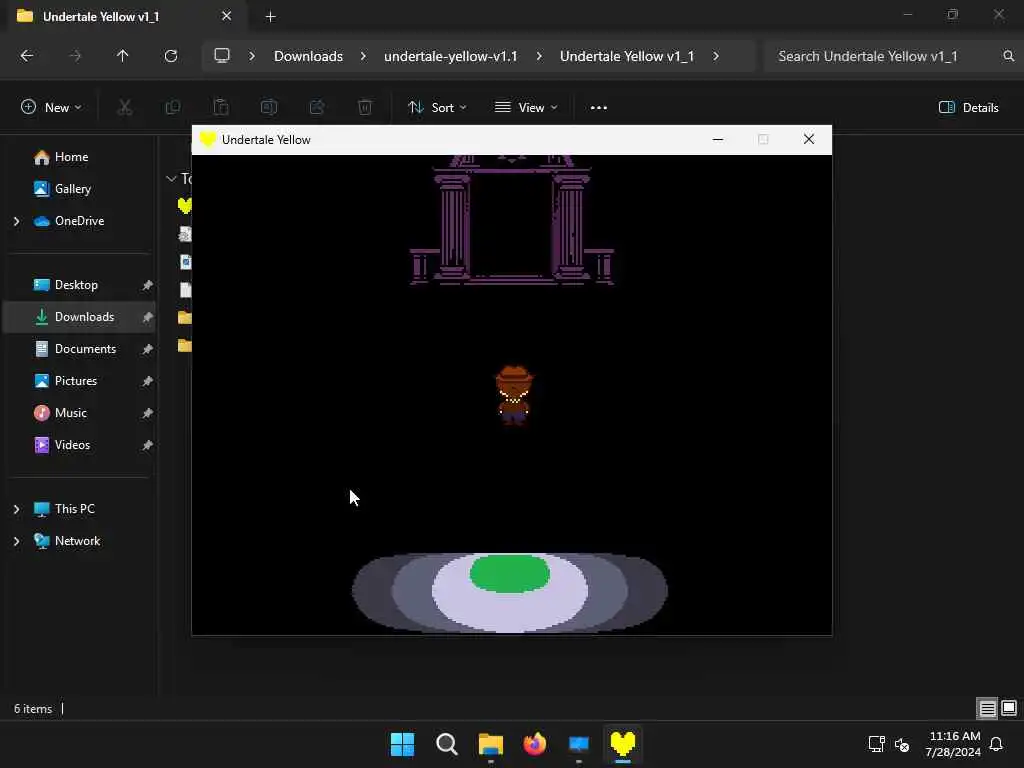This screenshot has height=768, width=1024.
Task: Expand the OneDrive tree node
Action: 16,222
